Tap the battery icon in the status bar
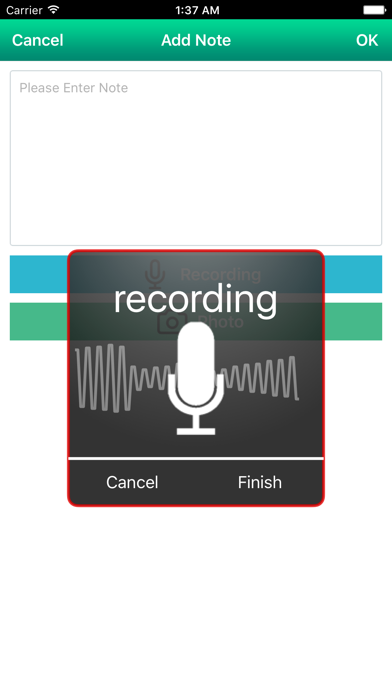This screenshot has height=696, width=392. click(x=374, y=10)
